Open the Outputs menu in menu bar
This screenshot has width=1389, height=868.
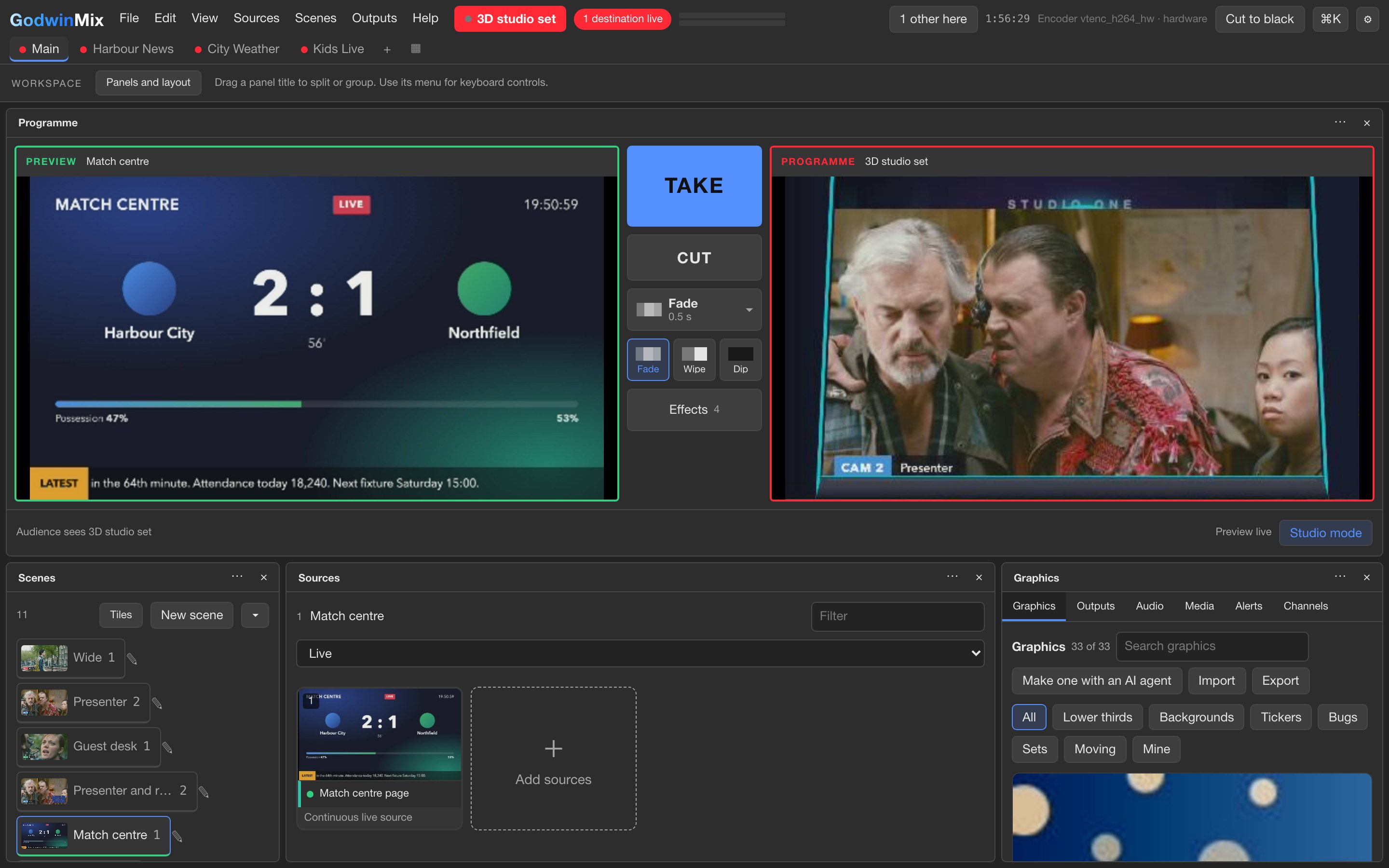(374, 18)
